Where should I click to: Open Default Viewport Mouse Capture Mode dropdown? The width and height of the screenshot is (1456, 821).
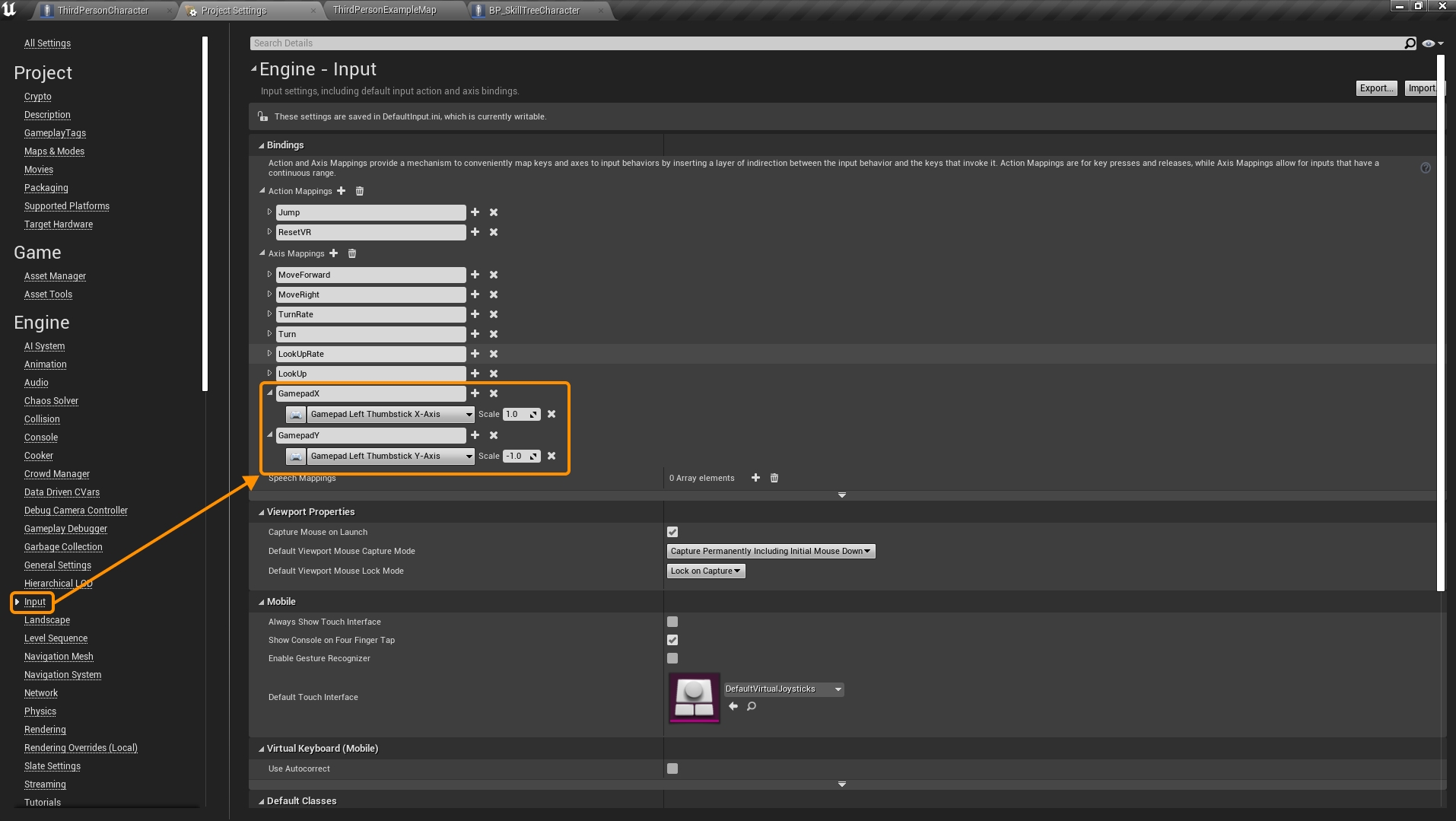[x=771, y=551]
